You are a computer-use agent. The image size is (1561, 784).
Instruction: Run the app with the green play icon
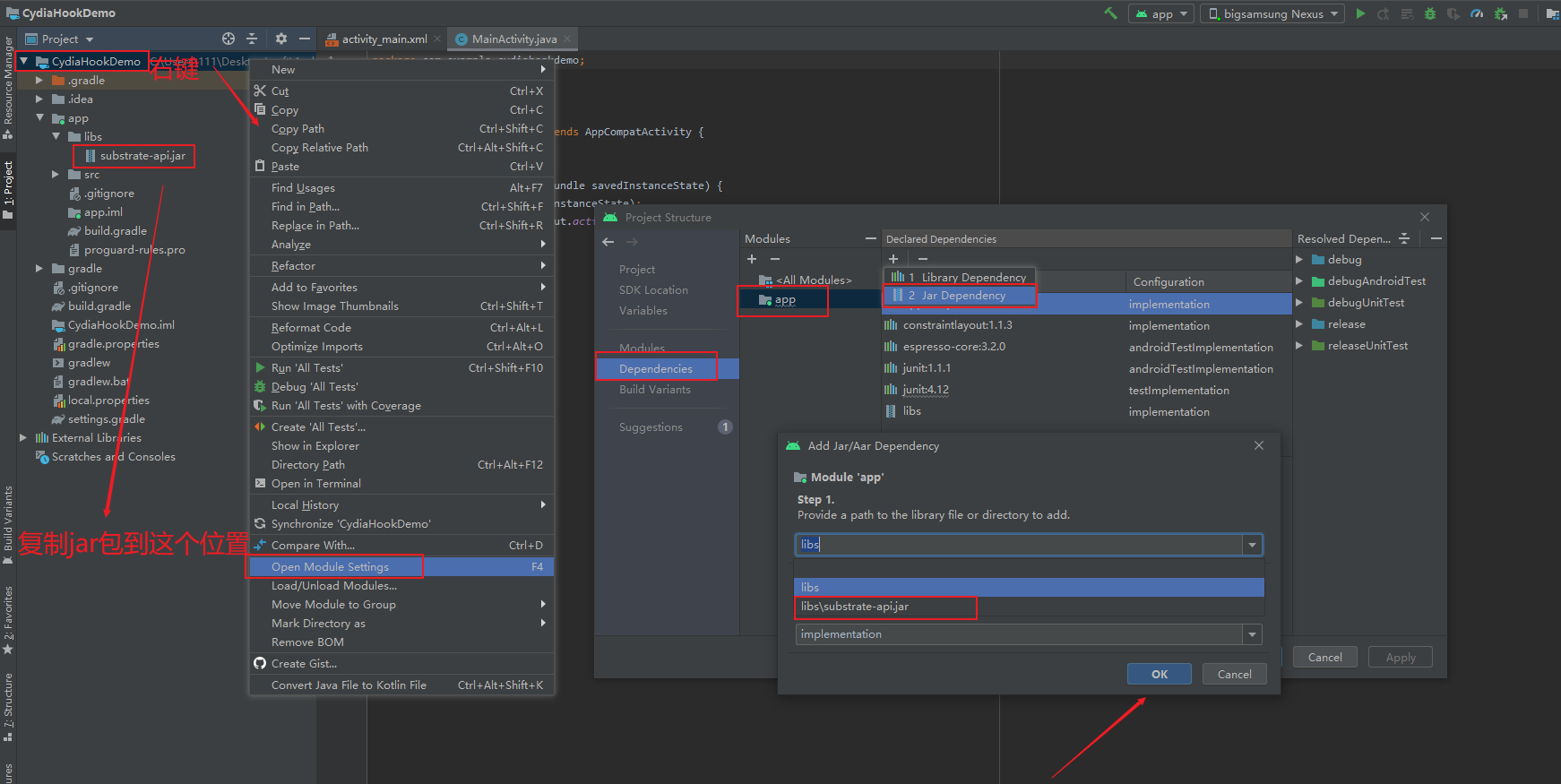pyautogui.click(x=1360, y=13)
